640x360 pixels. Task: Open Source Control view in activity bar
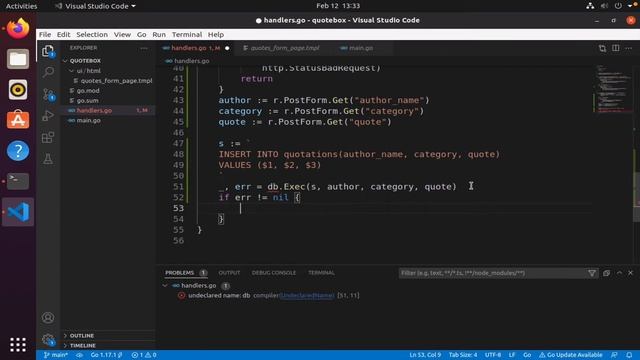click(48, 95)
